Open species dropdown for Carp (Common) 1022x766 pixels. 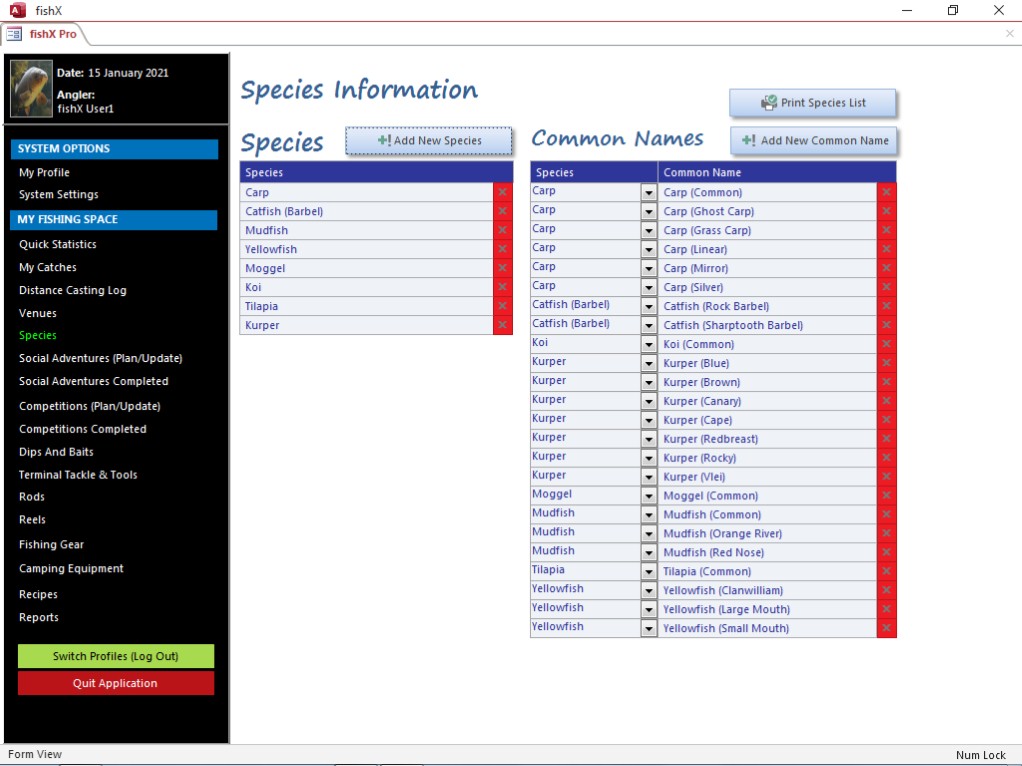(x=648, y=192)
